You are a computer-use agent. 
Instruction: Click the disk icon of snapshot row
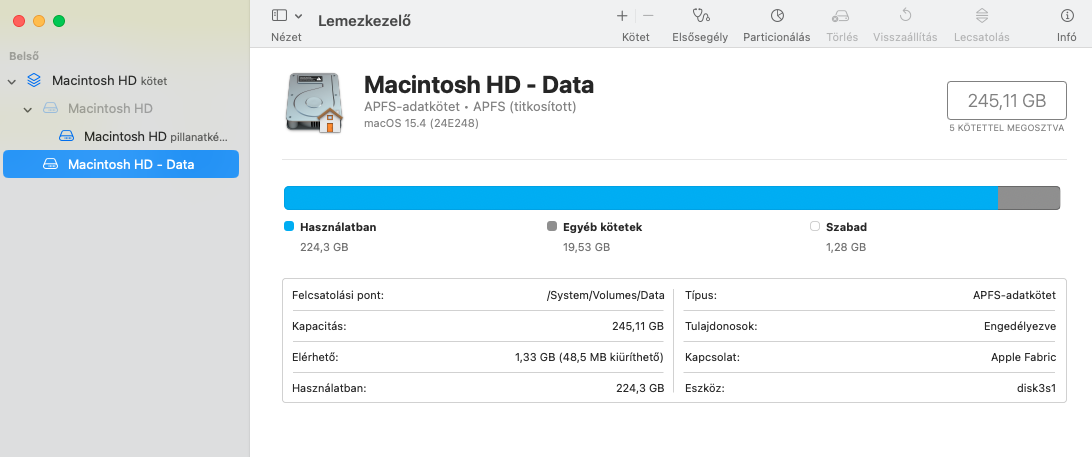tap(67, 136)
